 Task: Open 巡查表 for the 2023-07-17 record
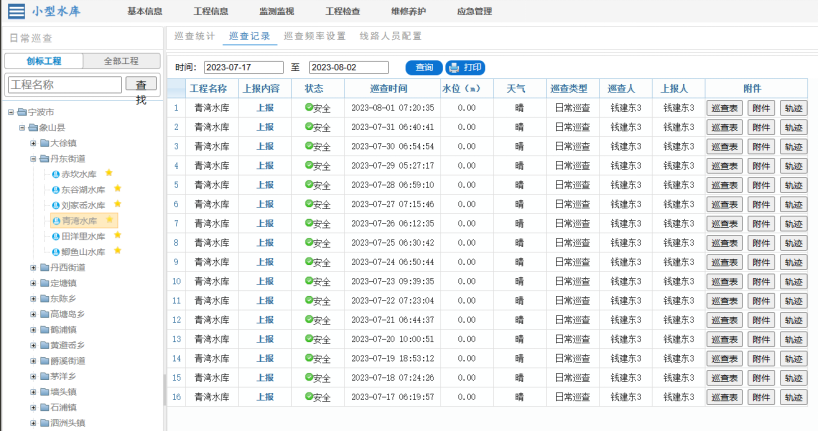pos(724,397)
